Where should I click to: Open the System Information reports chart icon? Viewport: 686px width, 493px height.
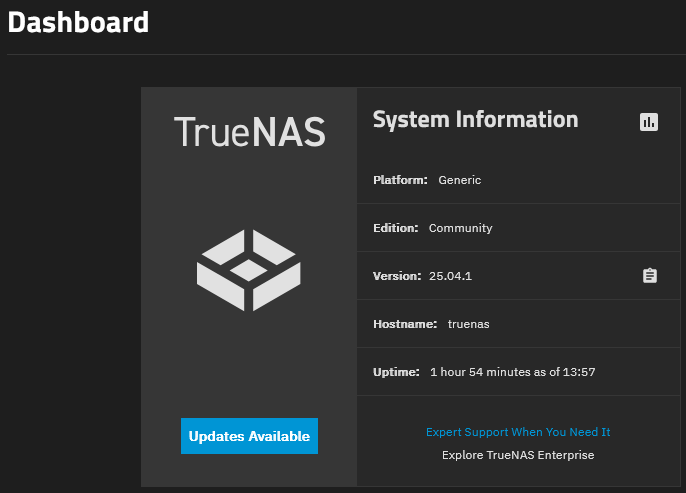click(648, 122)
